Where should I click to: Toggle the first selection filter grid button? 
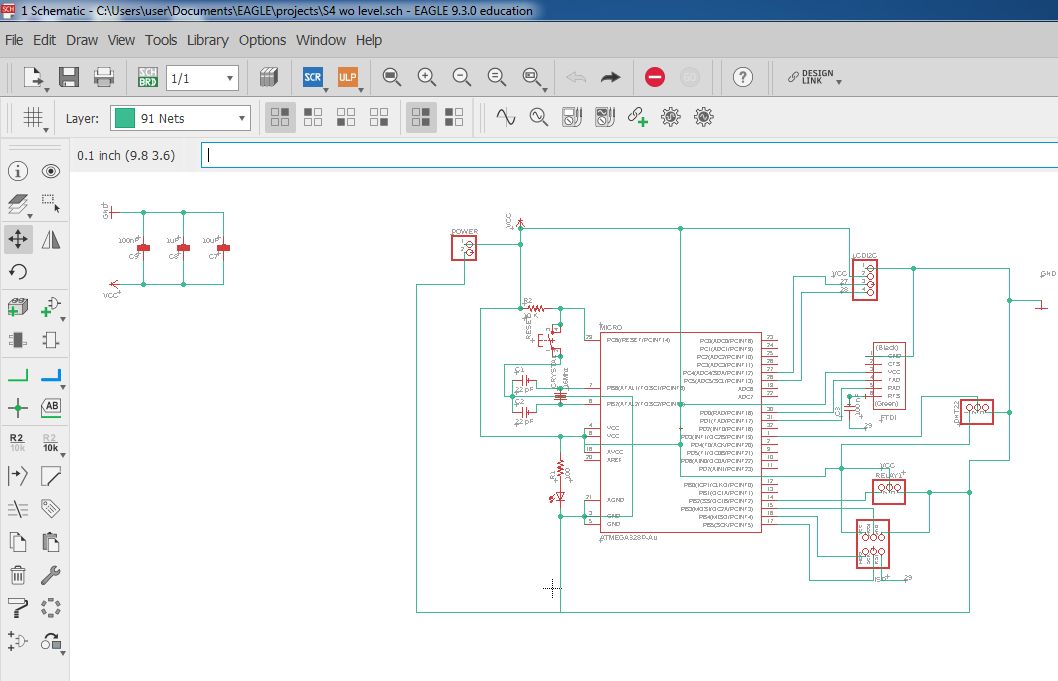[x=281, y=117]
